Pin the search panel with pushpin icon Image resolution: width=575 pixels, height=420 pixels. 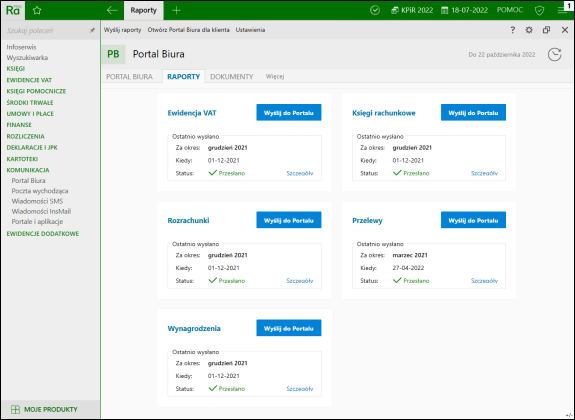click(x=92, y=30)
